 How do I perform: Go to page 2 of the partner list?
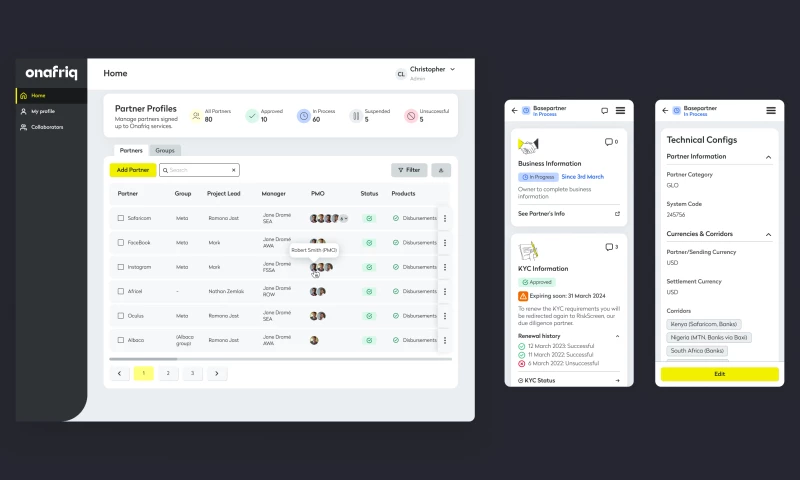167,373
